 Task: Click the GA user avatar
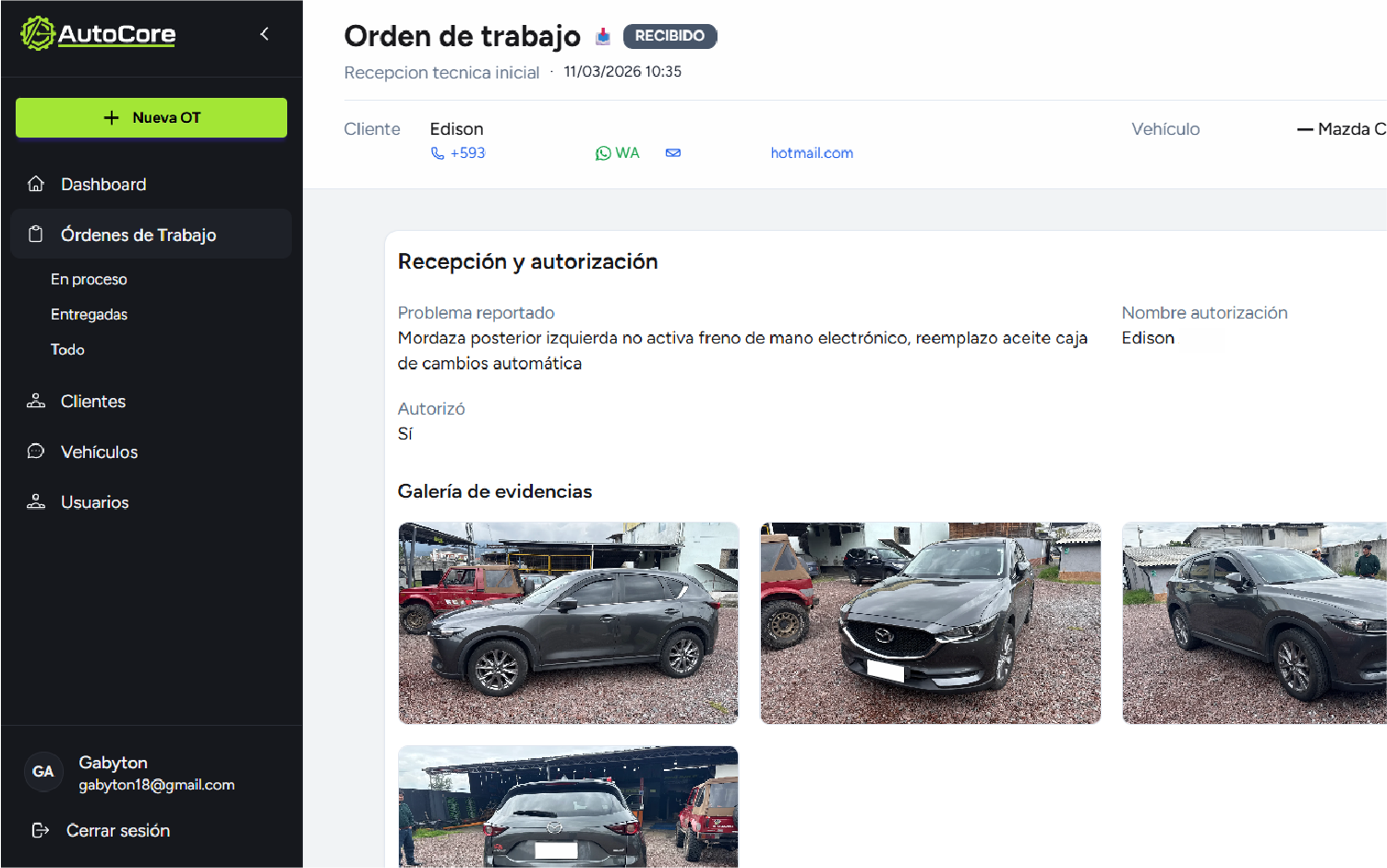tap(43, 772)
